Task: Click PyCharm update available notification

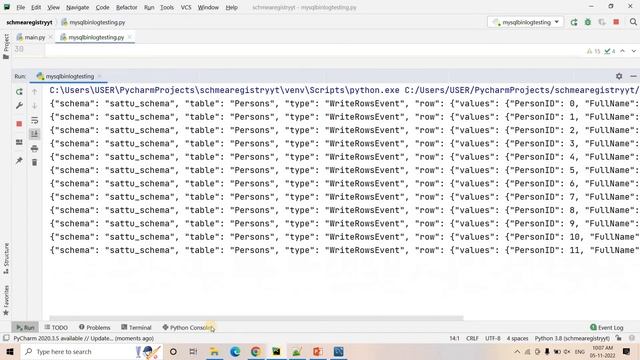Action: click(84, 338)
